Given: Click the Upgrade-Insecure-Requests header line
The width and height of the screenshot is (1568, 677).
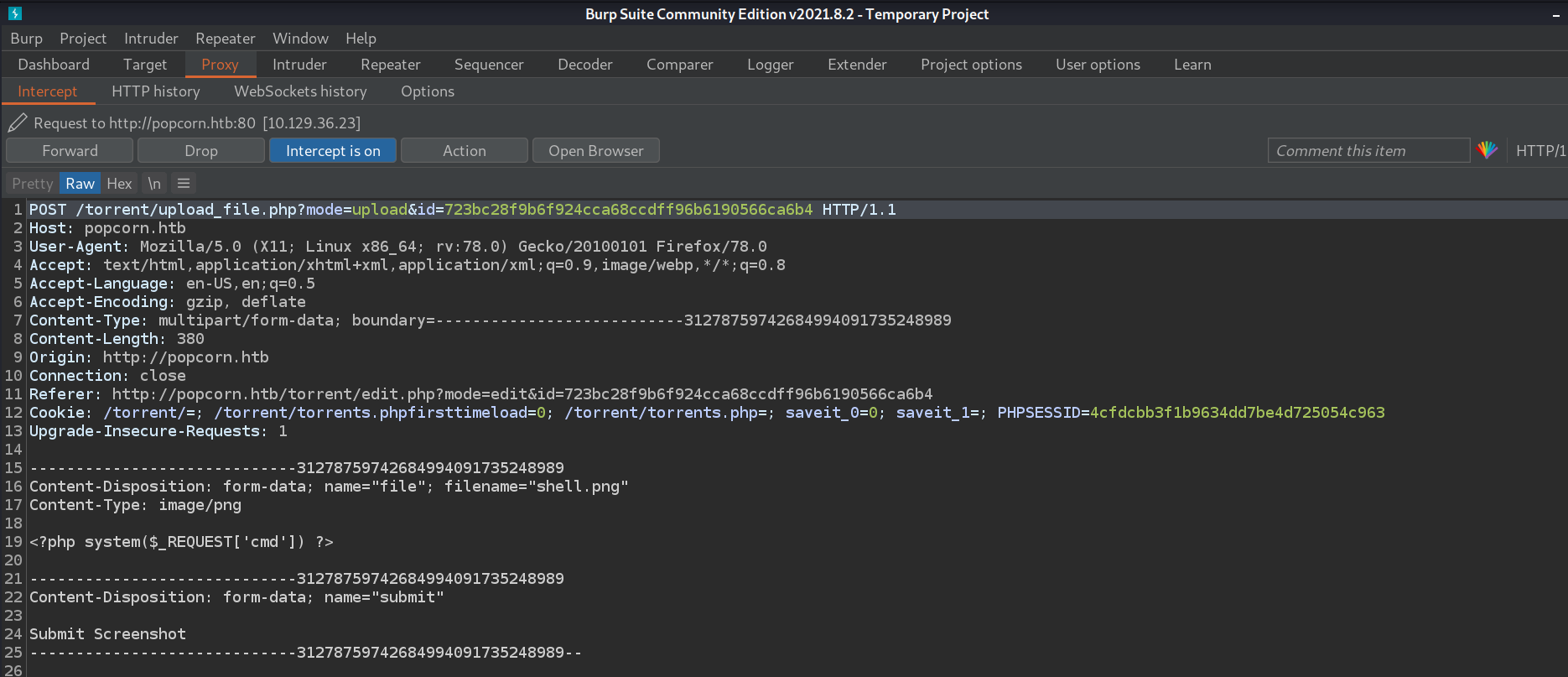Looking at the screenshot, I should point(158,431).
